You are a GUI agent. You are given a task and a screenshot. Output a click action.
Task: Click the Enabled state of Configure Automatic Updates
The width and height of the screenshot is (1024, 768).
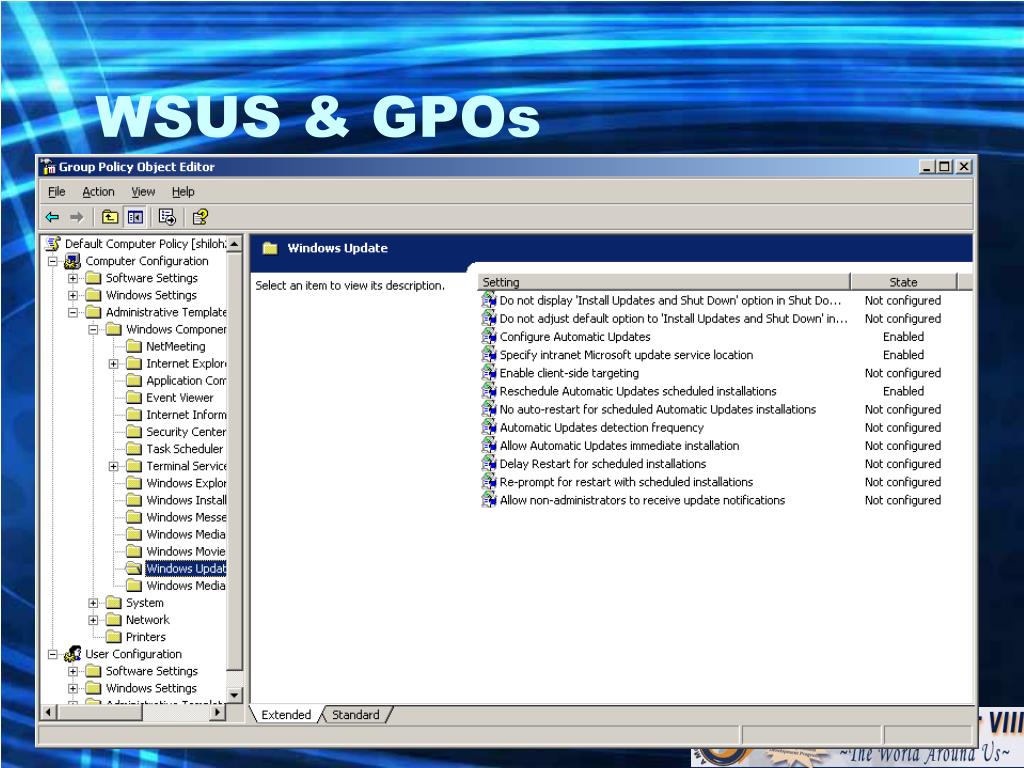pyautogui.click(x=903, y=336)
